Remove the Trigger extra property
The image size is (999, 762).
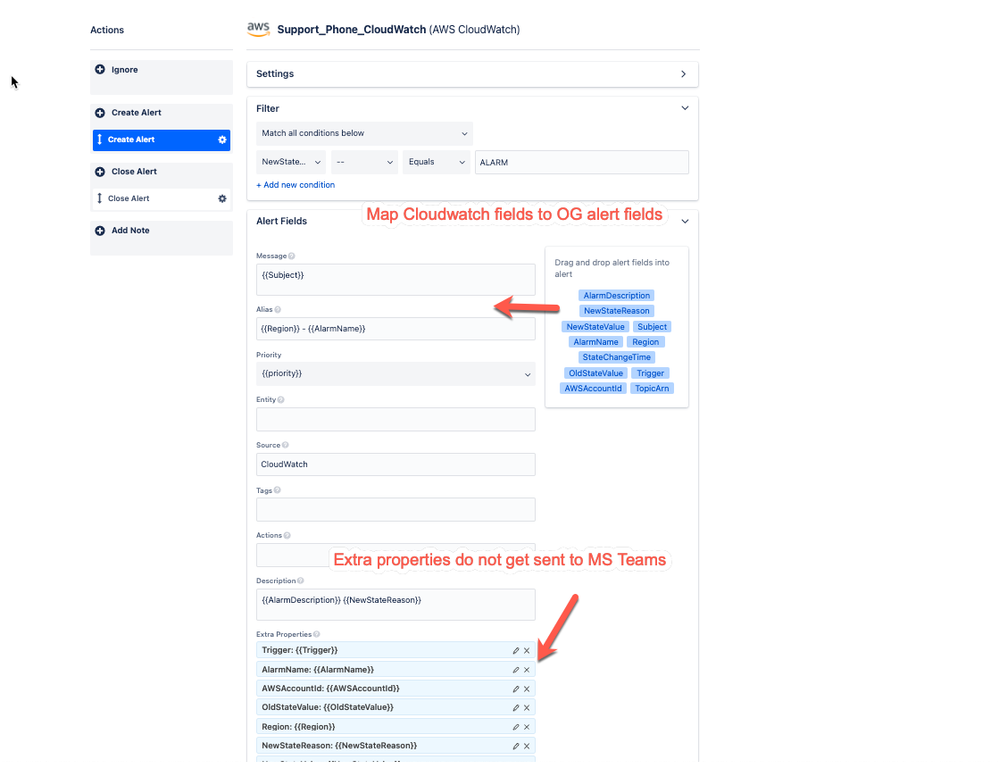[x=527, y=651]
